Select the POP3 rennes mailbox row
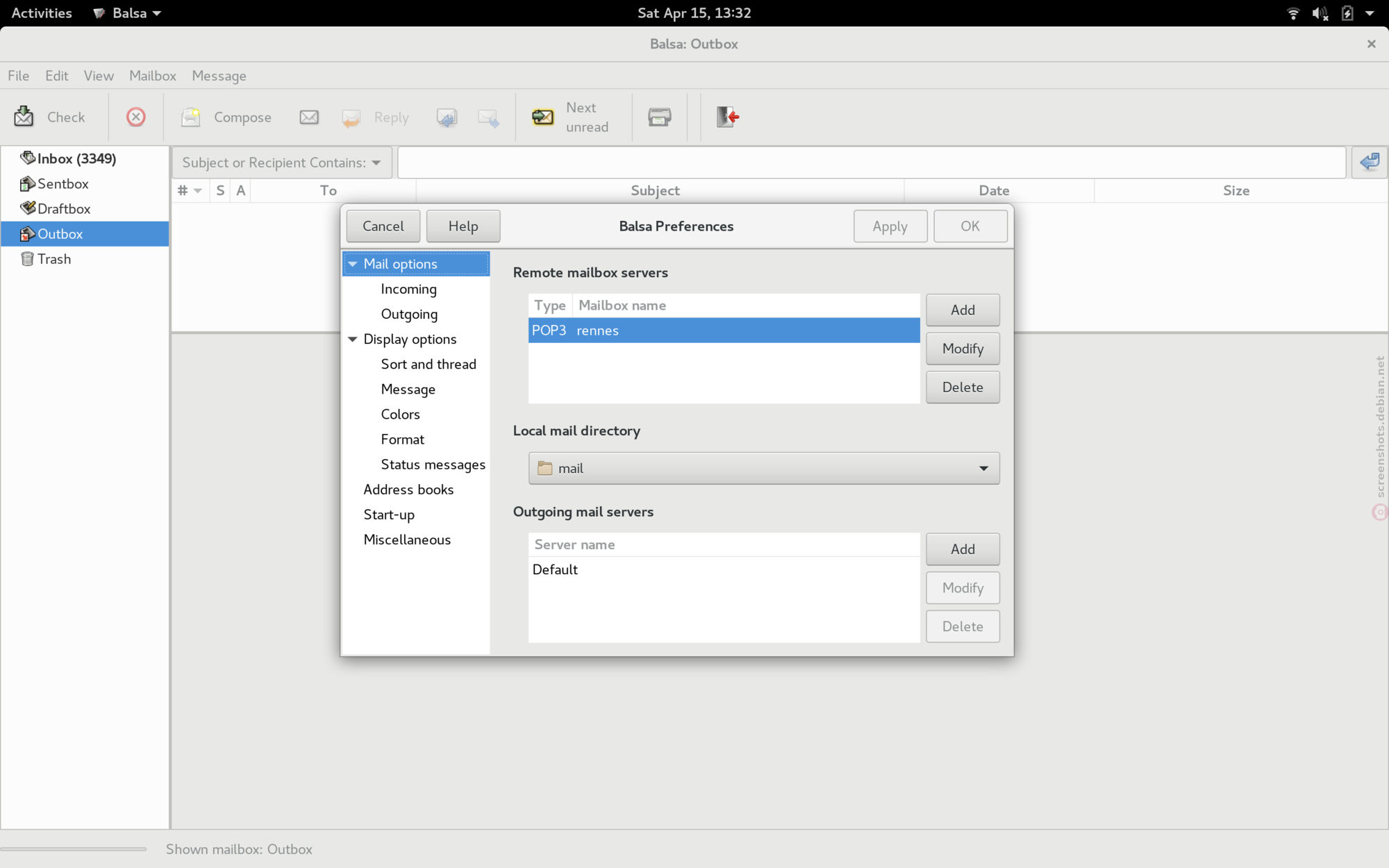The height and width of the screenshot is (868, 1389). (x=724, y=331)
